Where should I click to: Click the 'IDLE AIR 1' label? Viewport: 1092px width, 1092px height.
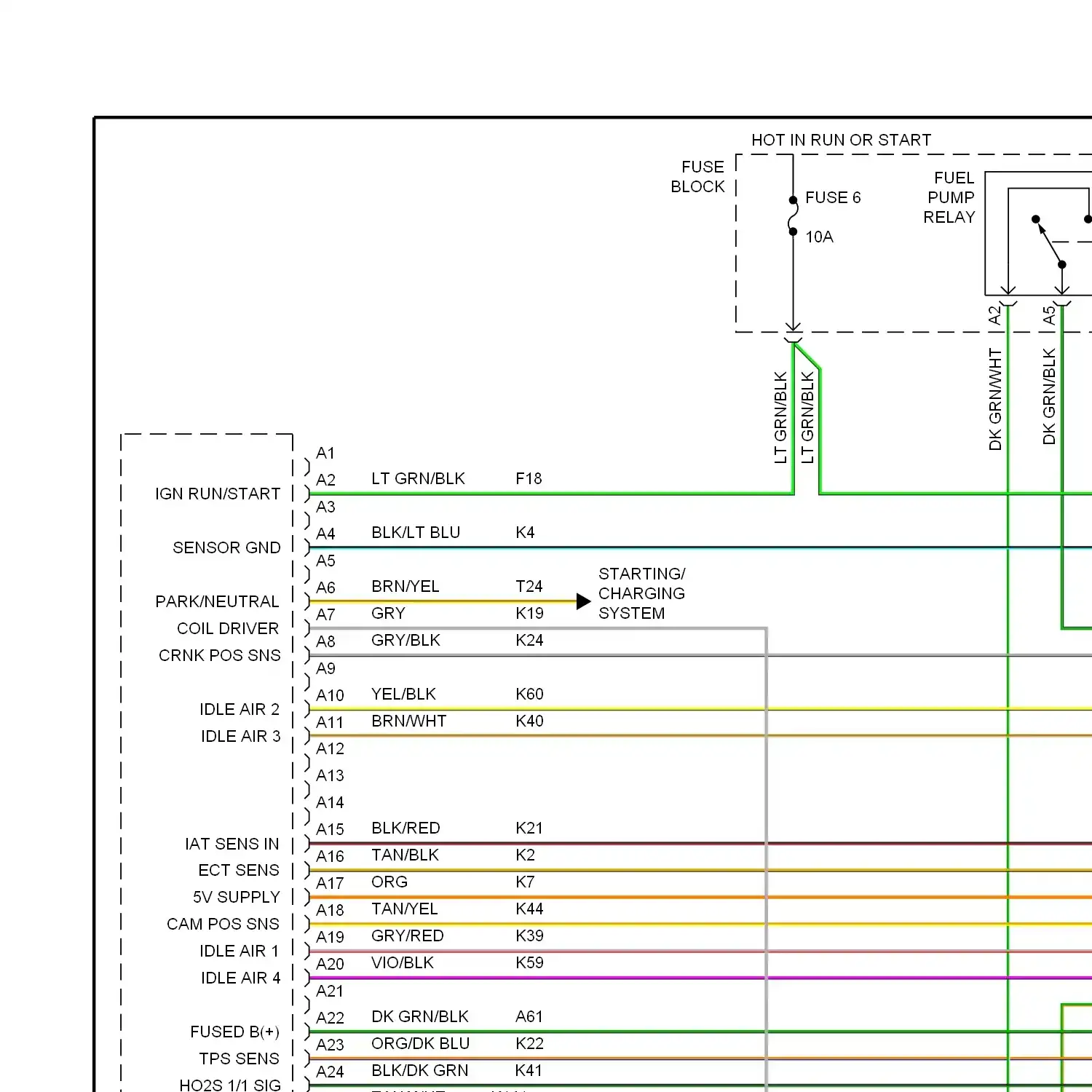(240, 951)
